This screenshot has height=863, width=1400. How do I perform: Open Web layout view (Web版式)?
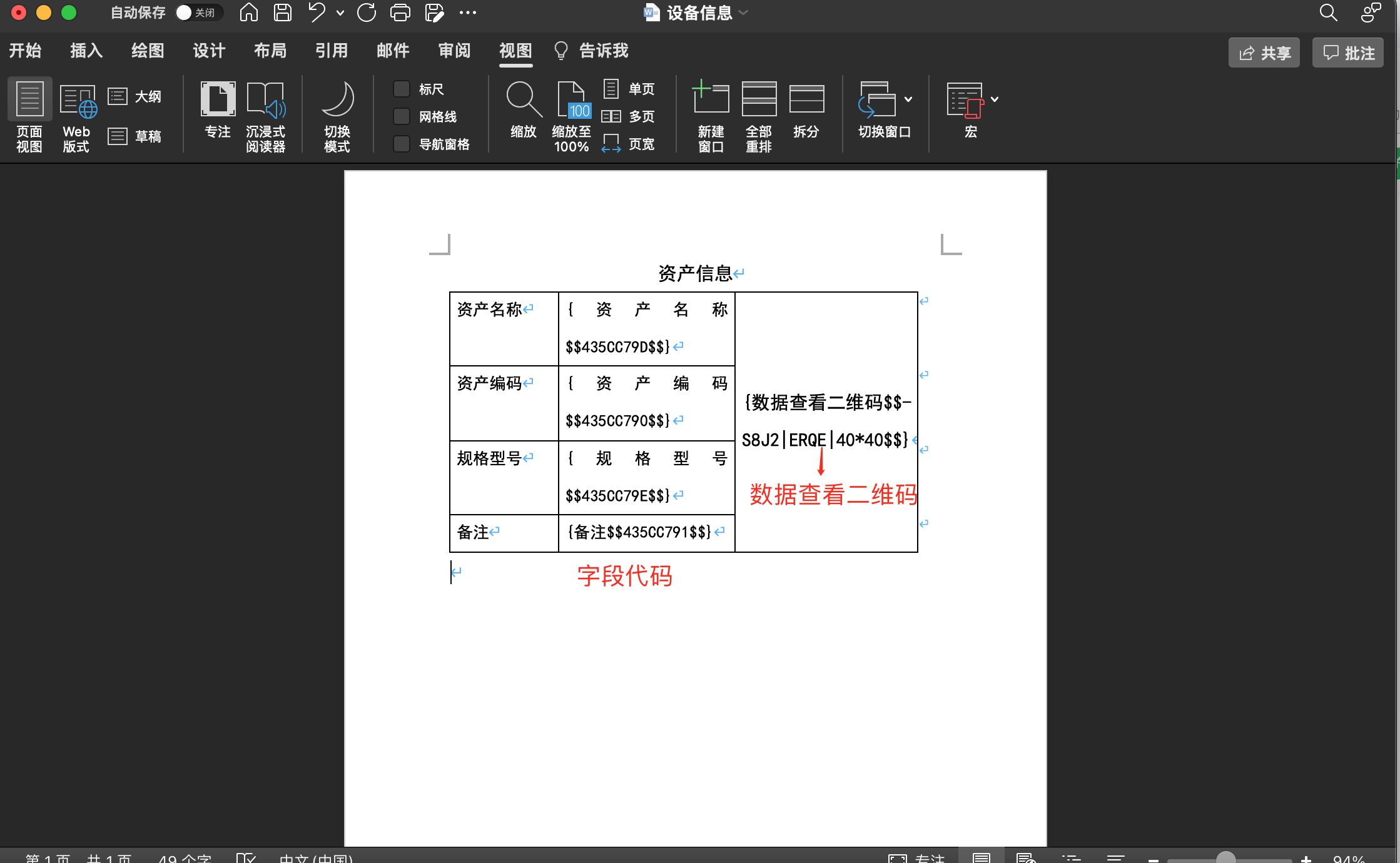(x=76, y=116)
